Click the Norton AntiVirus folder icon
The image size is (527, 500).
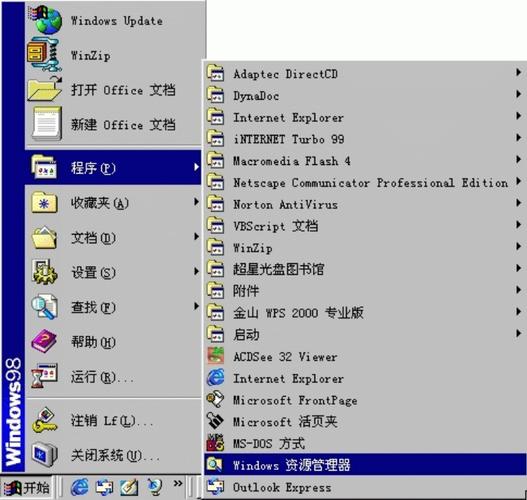click(215, 204)
